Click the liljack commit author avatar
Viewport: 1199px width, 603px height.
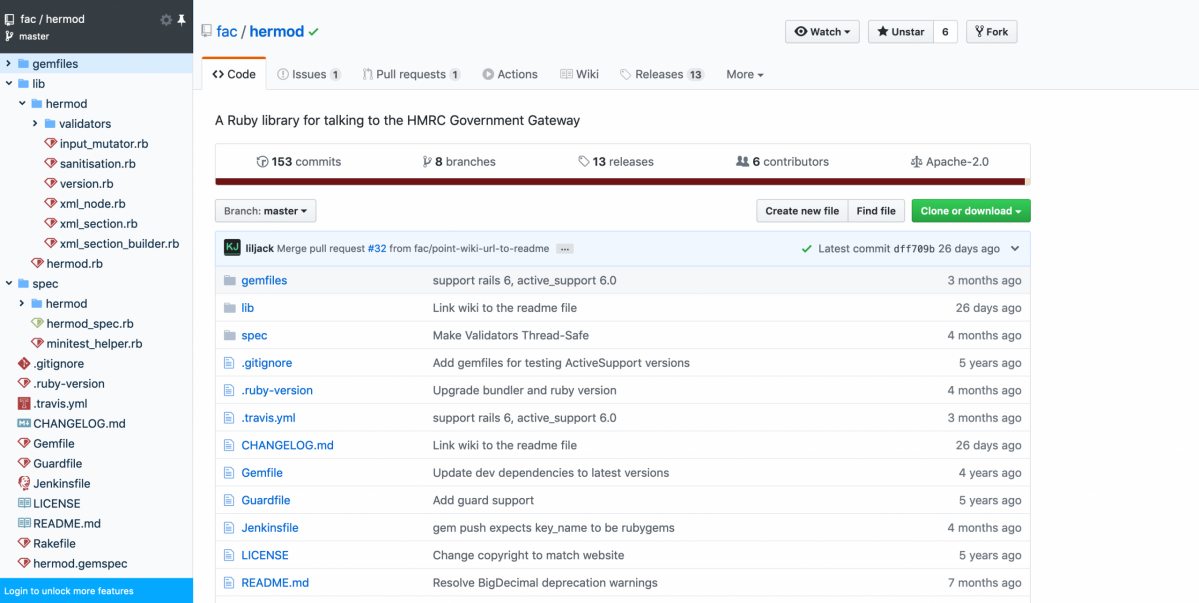pos(232,248)
